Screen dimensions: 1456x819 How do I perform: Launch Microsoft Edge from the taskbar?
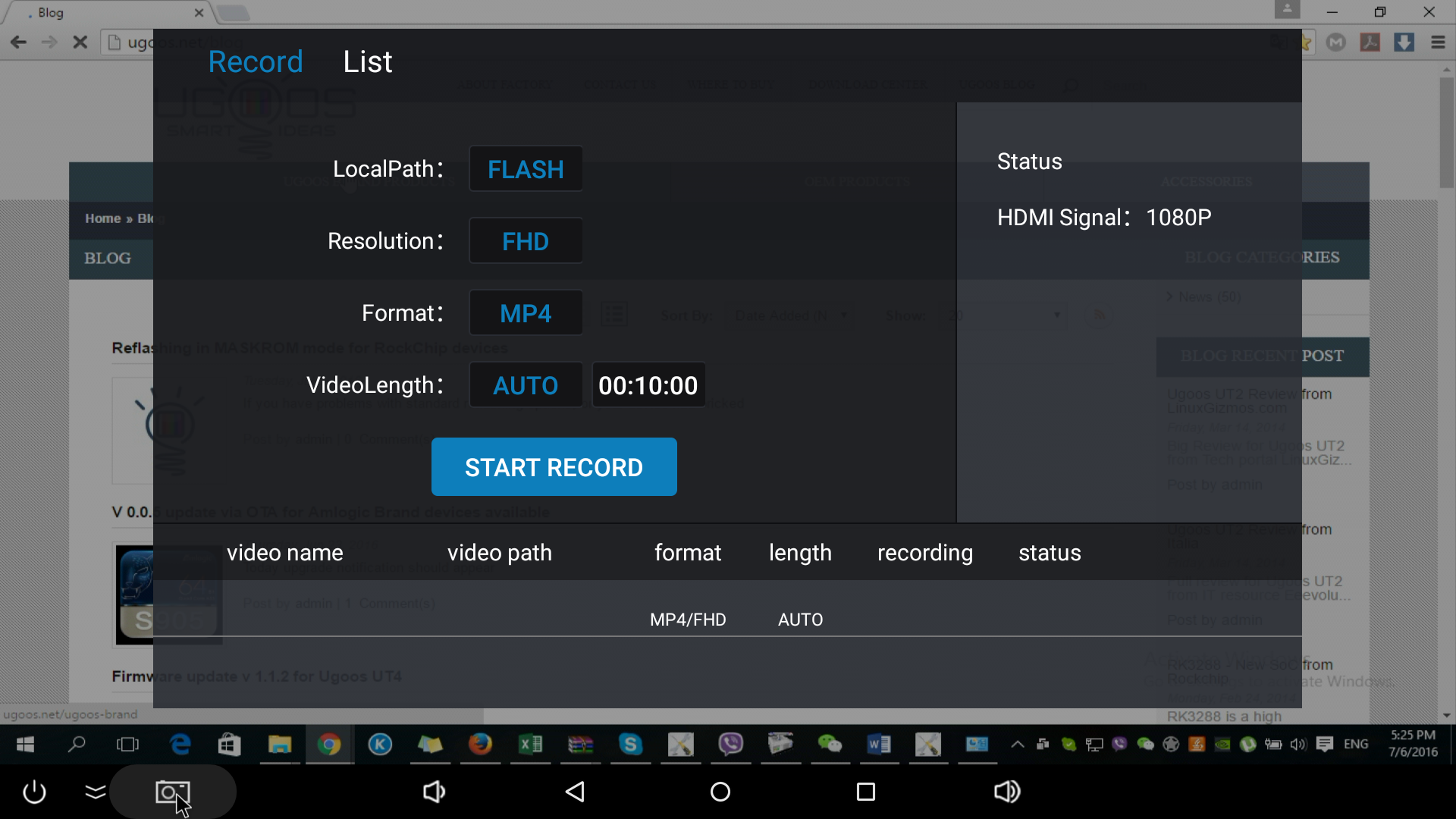tap(180, 745)
